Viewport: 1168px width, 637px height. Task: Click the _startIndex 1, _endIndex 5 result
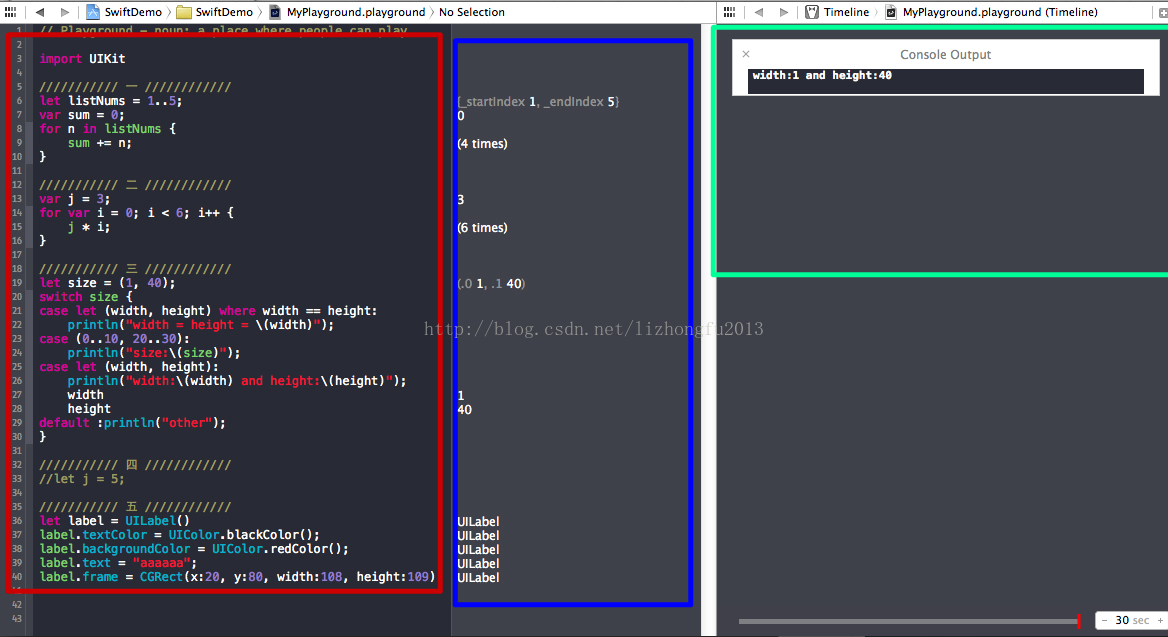538,101
